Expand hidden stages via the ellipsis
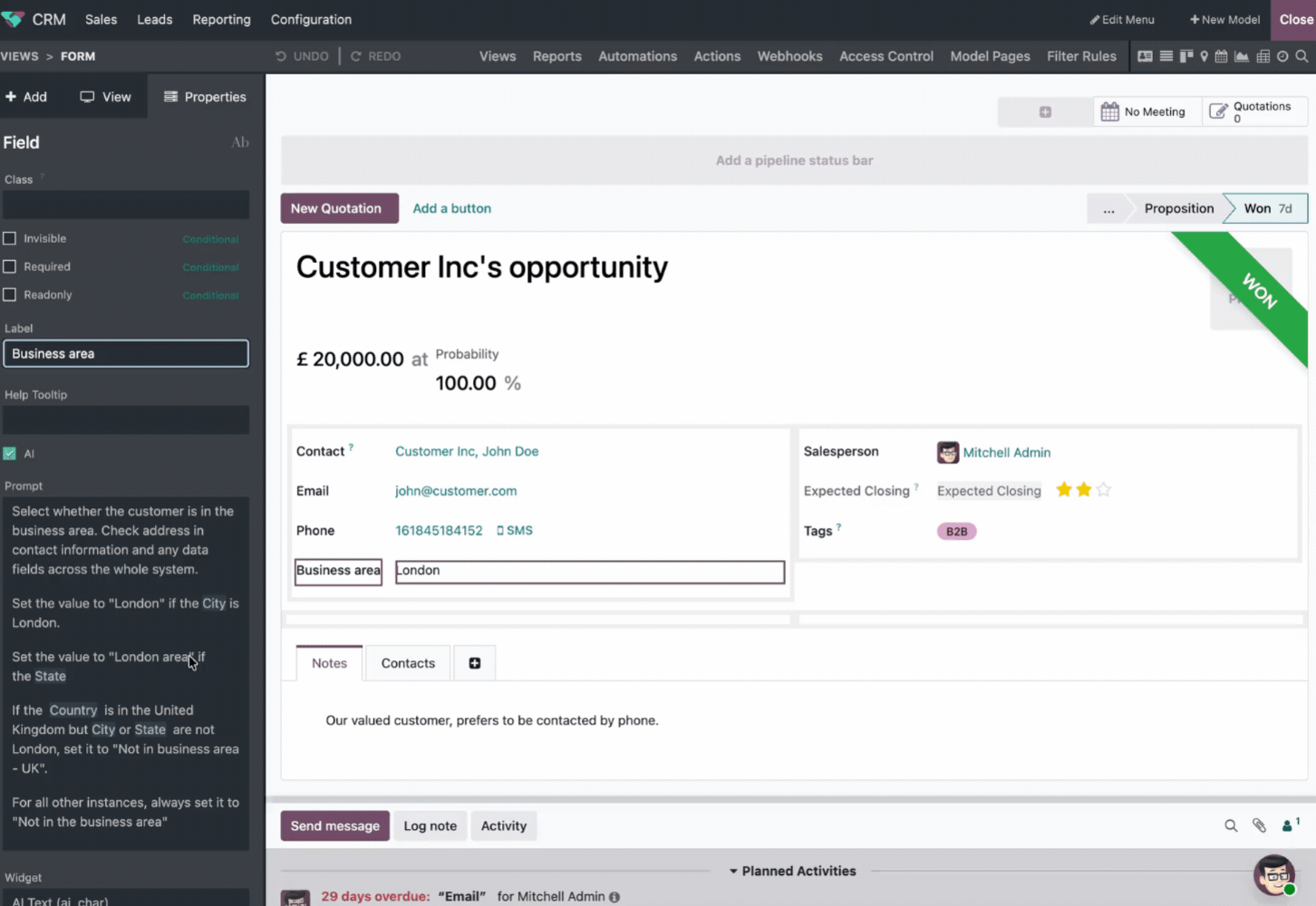This screenshot has width=1316, height=906. [1108, 208]
